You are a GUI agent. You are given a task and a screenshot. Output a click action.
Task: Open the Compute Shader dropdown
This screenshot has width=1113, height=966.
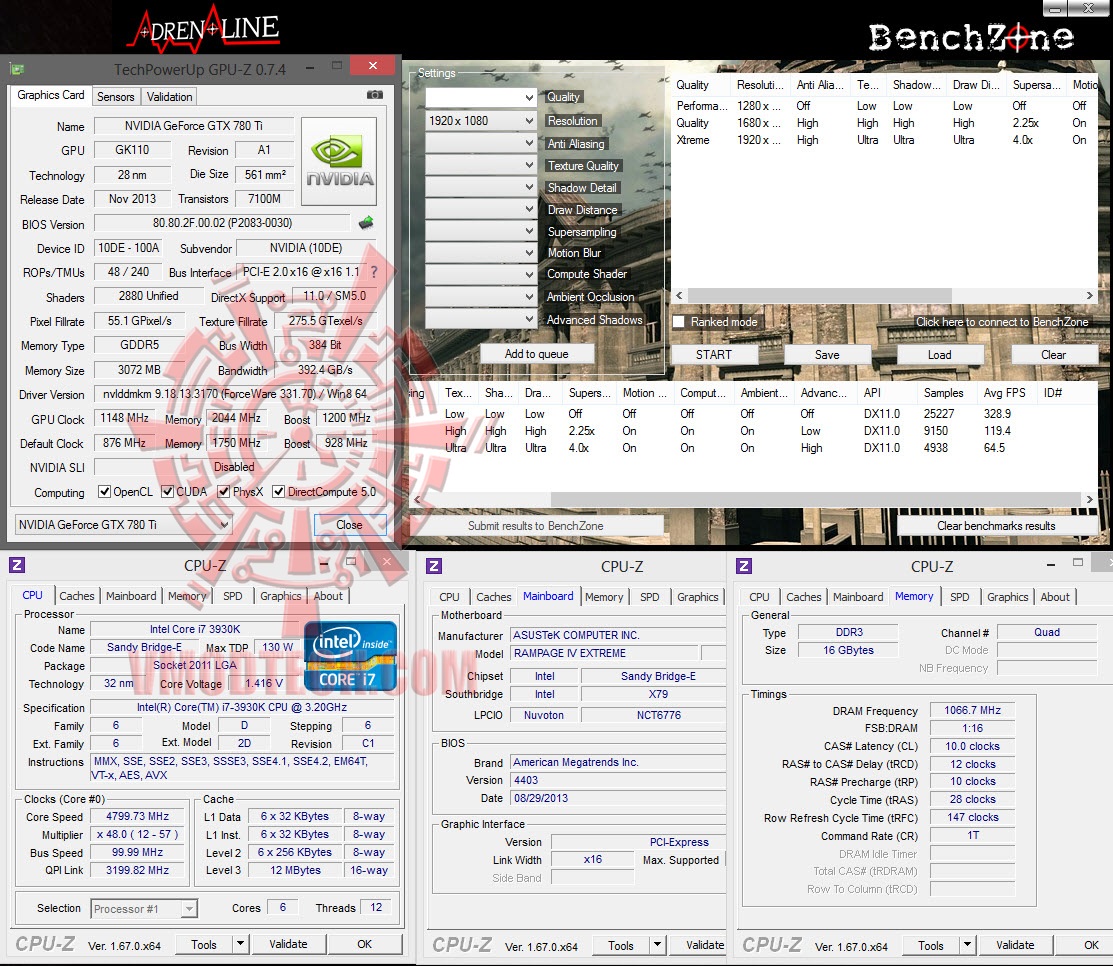click(481, 275)
